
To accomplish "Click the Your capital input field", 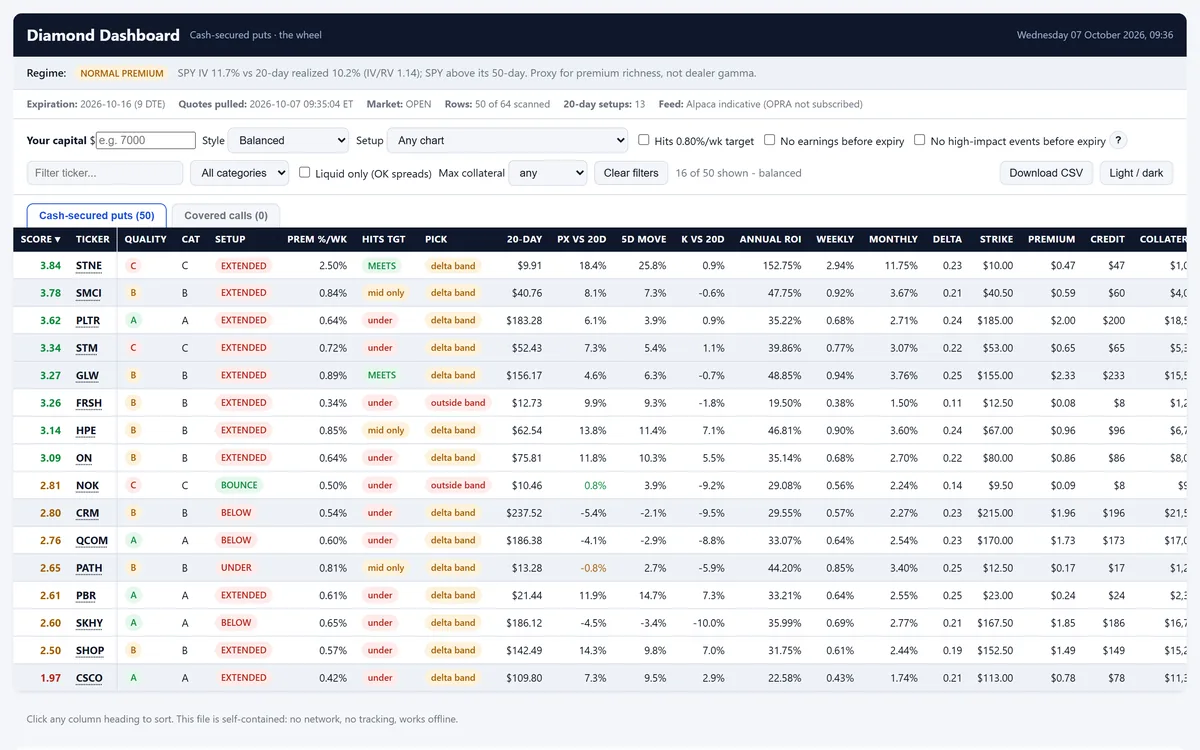I will click(x=146, y=140).
